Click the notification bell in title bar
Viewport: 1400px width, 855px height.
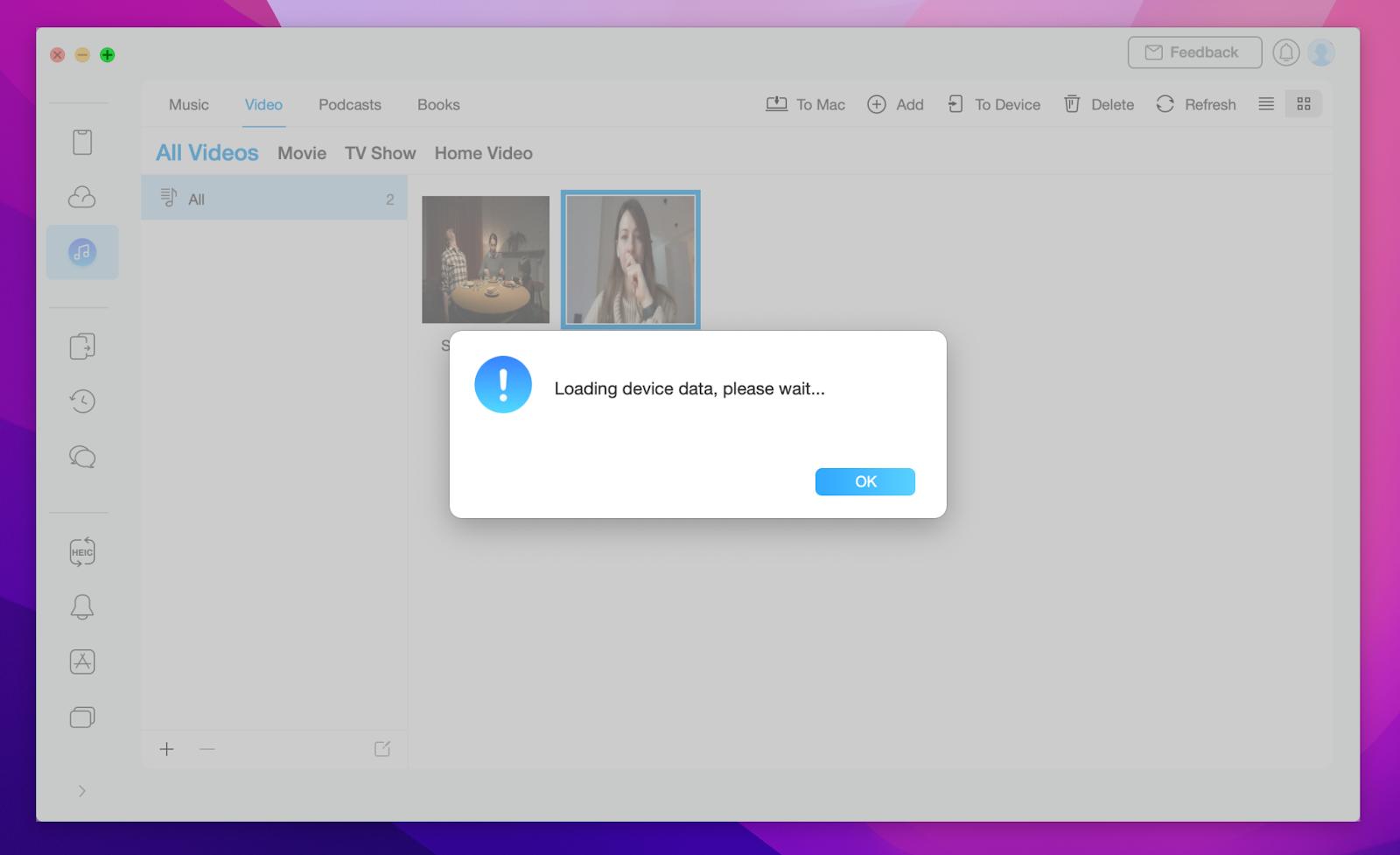pyautogui.click(x=1285, y=53)
